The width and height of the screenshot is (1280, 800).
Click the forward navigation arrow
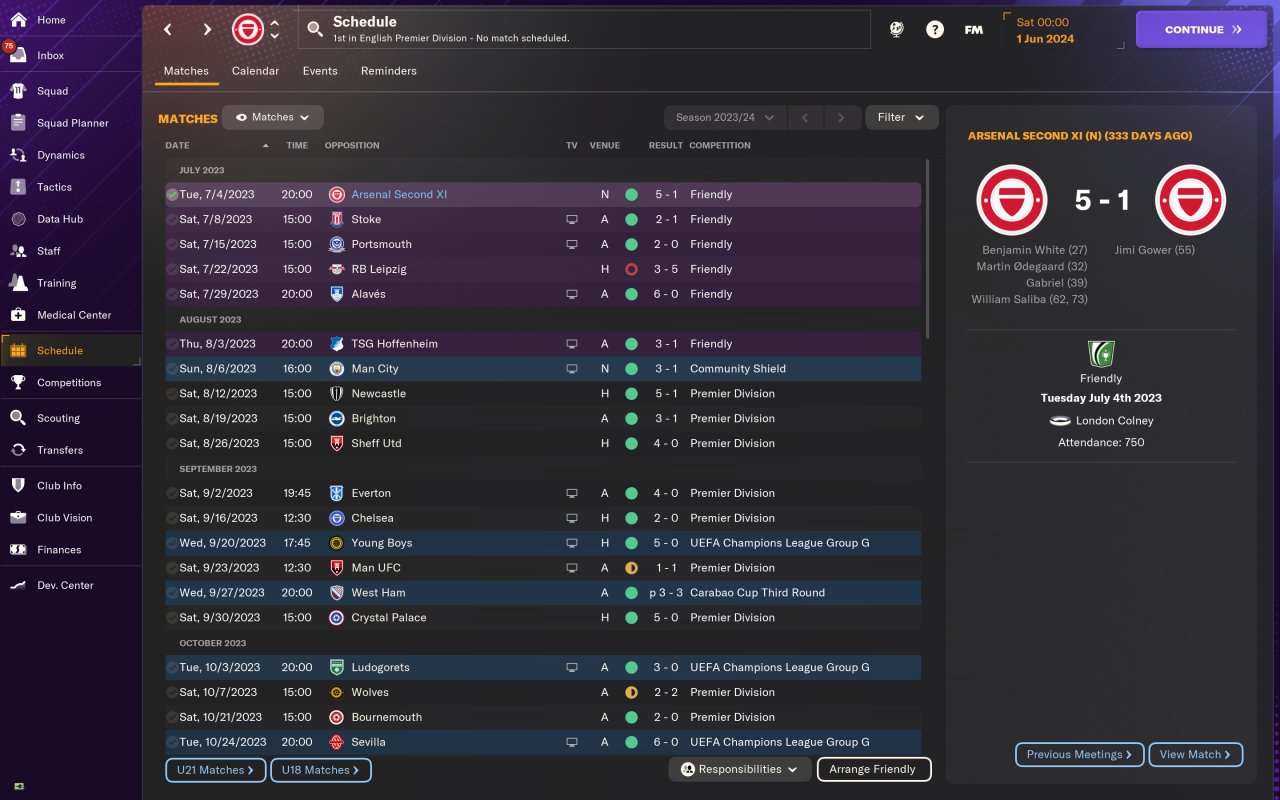click(207, 29)
